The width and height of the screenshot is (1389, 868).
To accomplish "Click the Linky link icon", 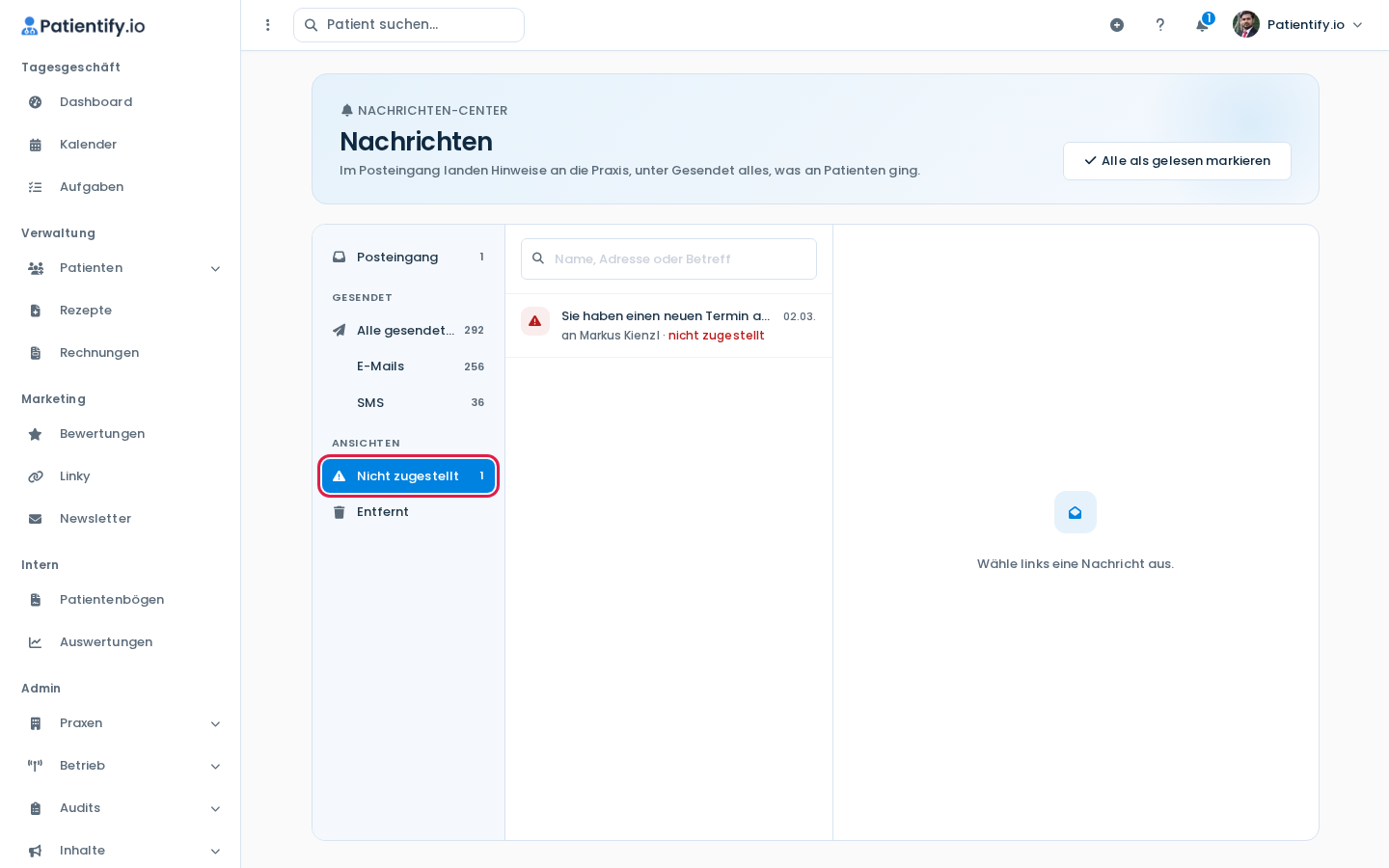I will click(x=36, y=476).
